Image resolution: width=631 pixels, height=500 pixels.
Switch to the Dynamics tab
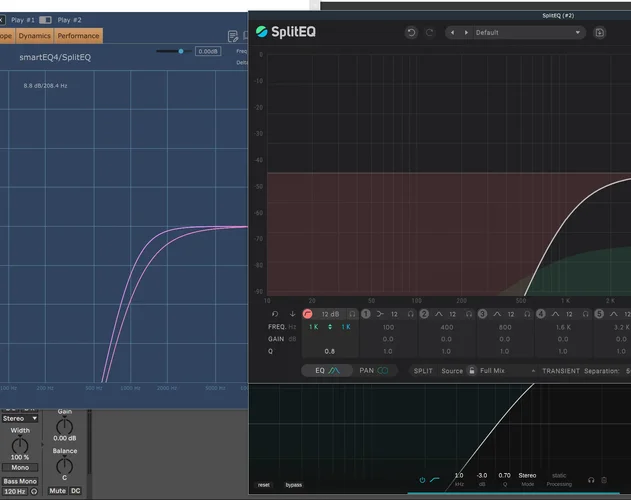tap(34, 36)
